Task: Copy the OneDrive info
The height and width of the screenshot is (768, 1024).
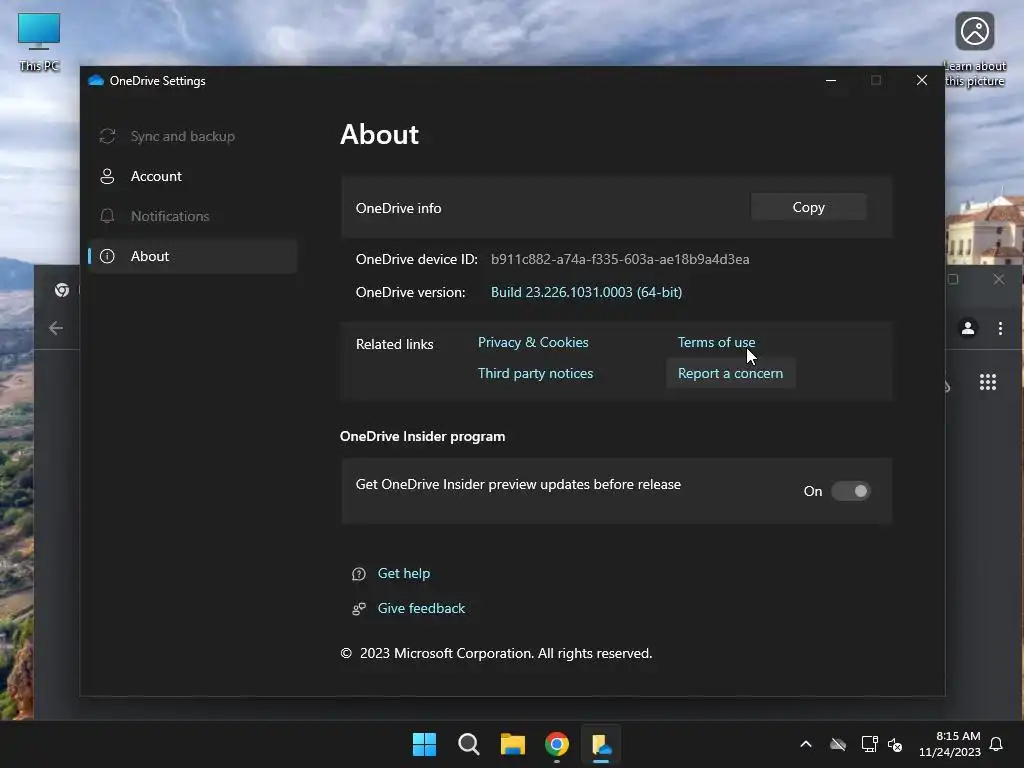Action: [808, 207]
